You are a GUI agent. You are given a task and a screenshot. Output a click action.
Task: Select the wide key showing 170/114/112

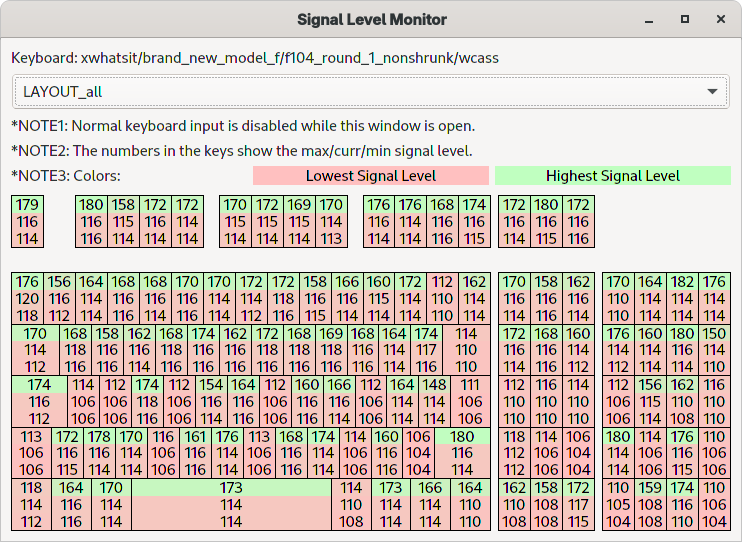pyautogui.click(x=35, y=350)
